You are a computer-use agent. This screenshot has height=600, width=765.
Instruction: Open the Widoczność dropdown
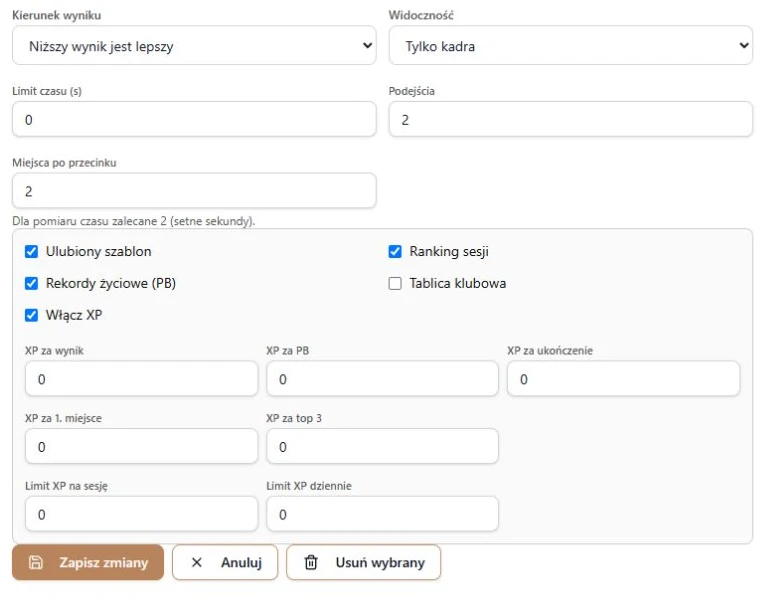tap(570, 46)
